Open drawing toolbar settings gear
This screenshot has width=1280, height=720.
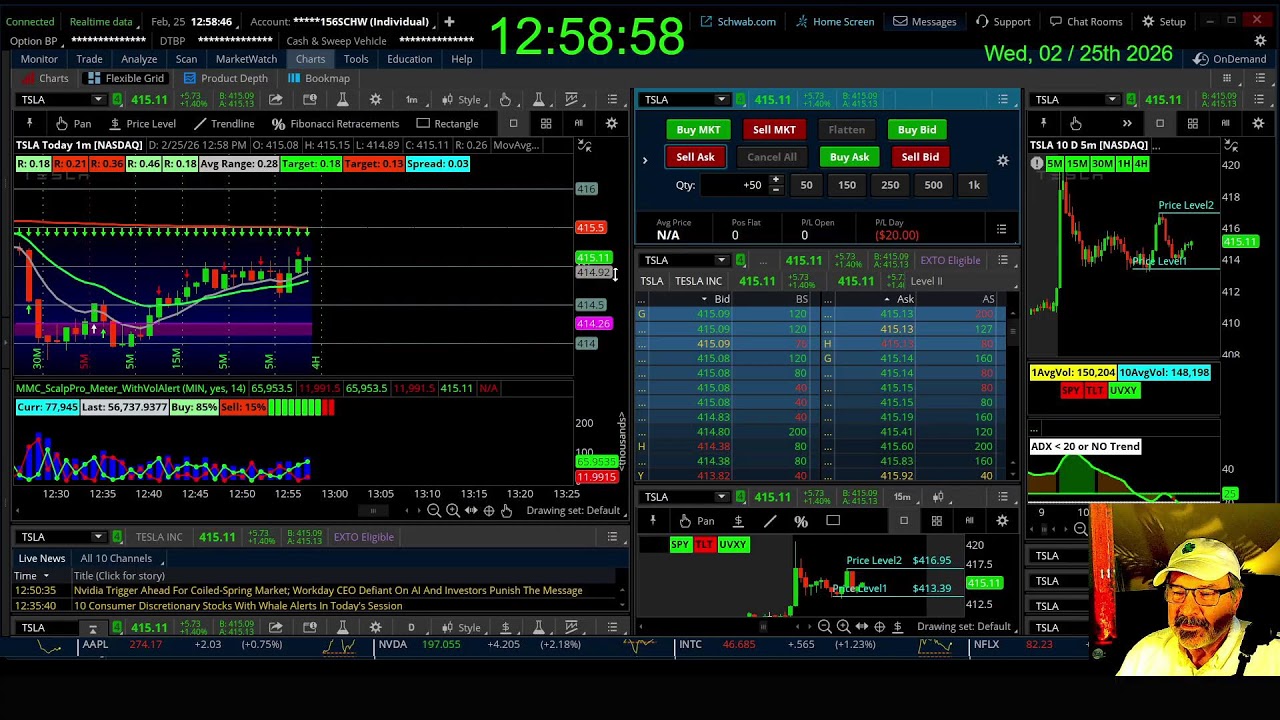pyautogui.click(x=611, y=123)
